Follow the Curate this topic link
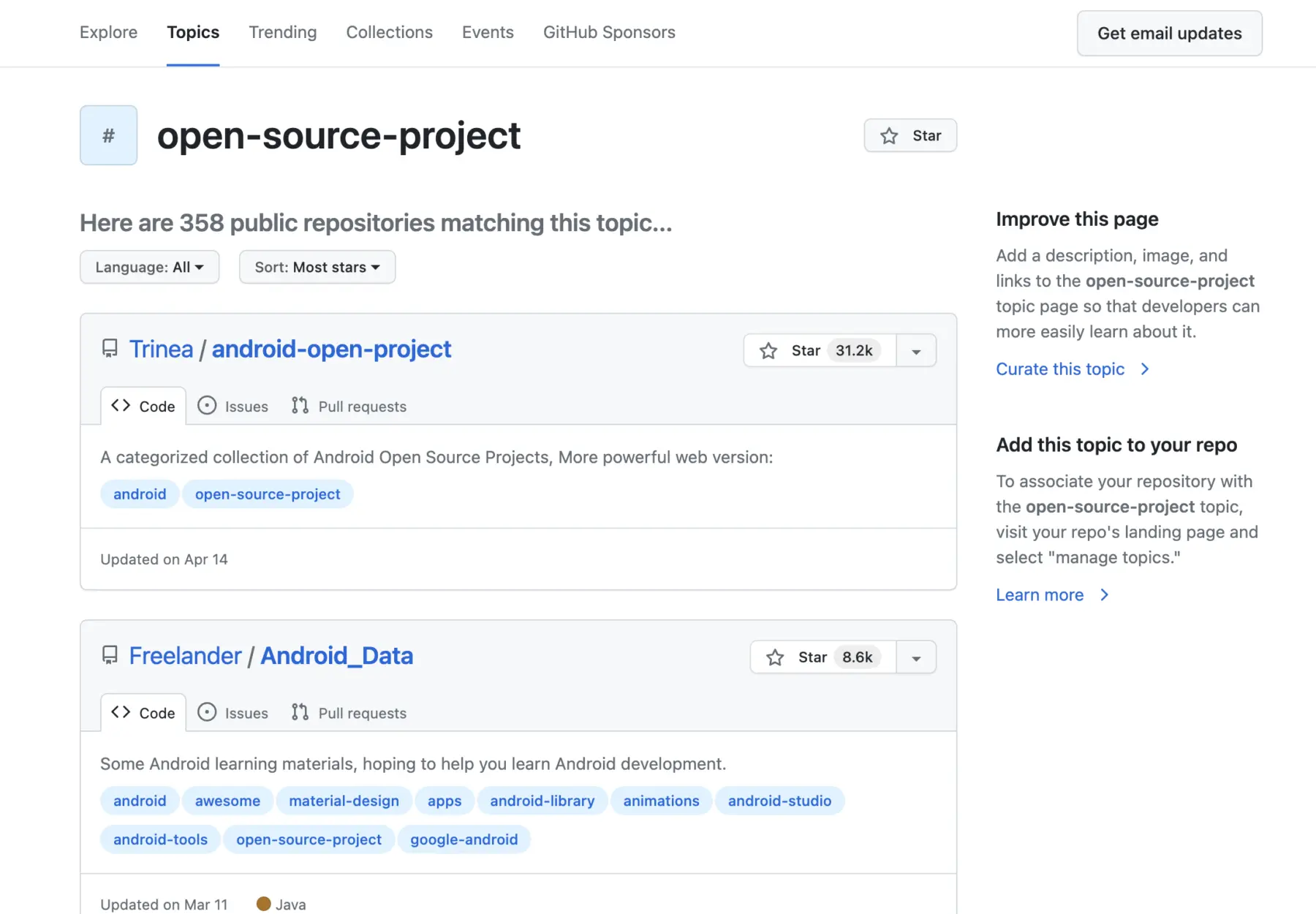This screenshot has height=914, width=1316. coord(1060,369)
